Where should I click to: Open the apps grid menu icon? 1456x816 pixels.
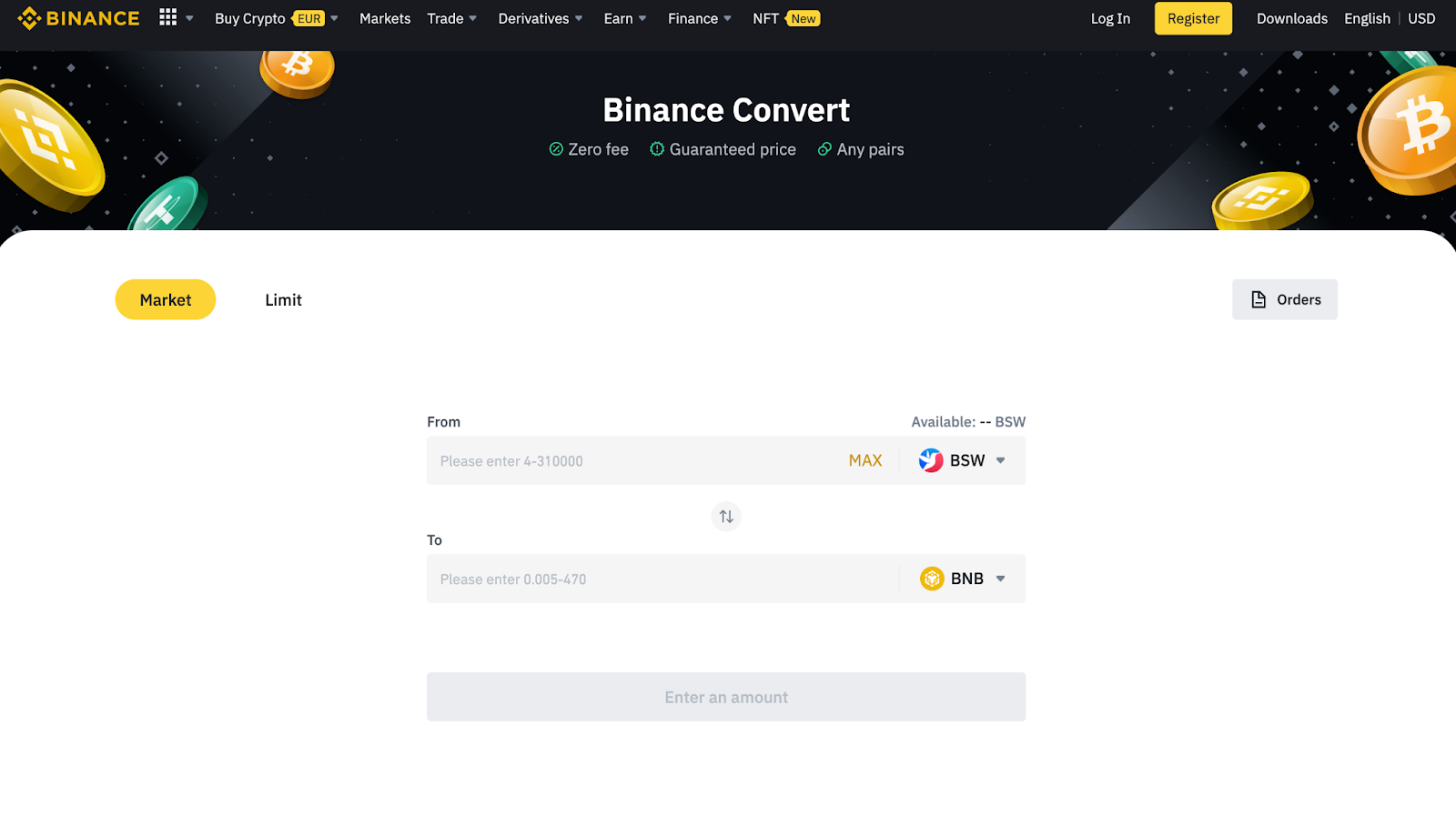tap(167, 17)
